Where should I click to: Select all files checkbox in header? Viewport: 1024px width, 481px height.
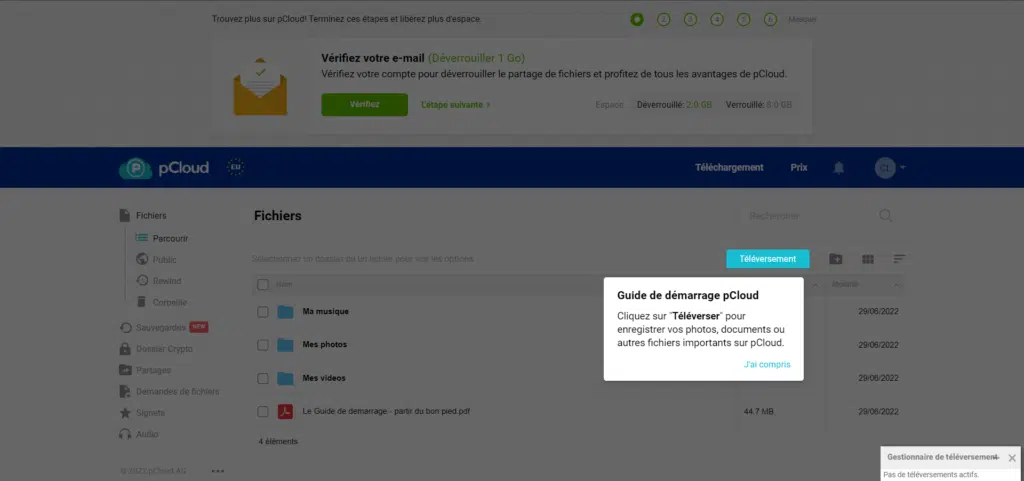coord(263,285)
